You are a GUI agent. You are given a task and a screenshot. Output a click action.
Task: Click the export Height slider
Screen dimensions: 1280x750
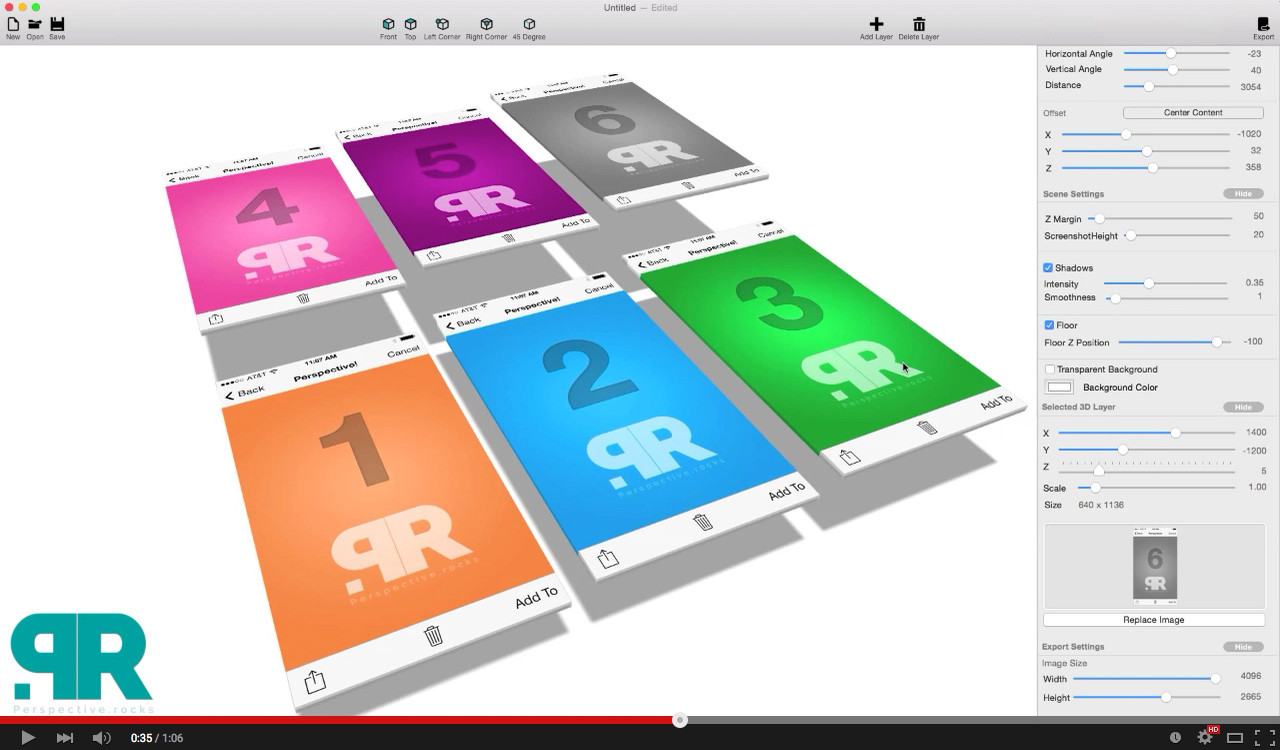[x=1147, y=697]
